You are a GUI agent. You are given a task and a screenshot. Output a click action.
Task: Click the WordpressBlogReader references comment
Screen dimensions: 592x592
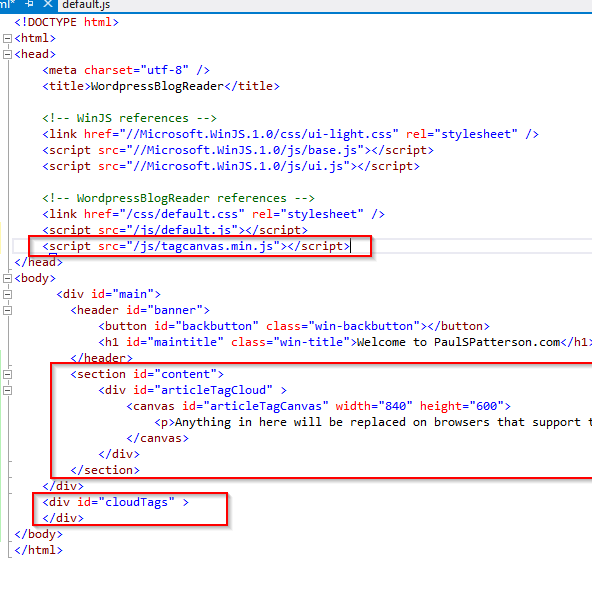[178, 198]
